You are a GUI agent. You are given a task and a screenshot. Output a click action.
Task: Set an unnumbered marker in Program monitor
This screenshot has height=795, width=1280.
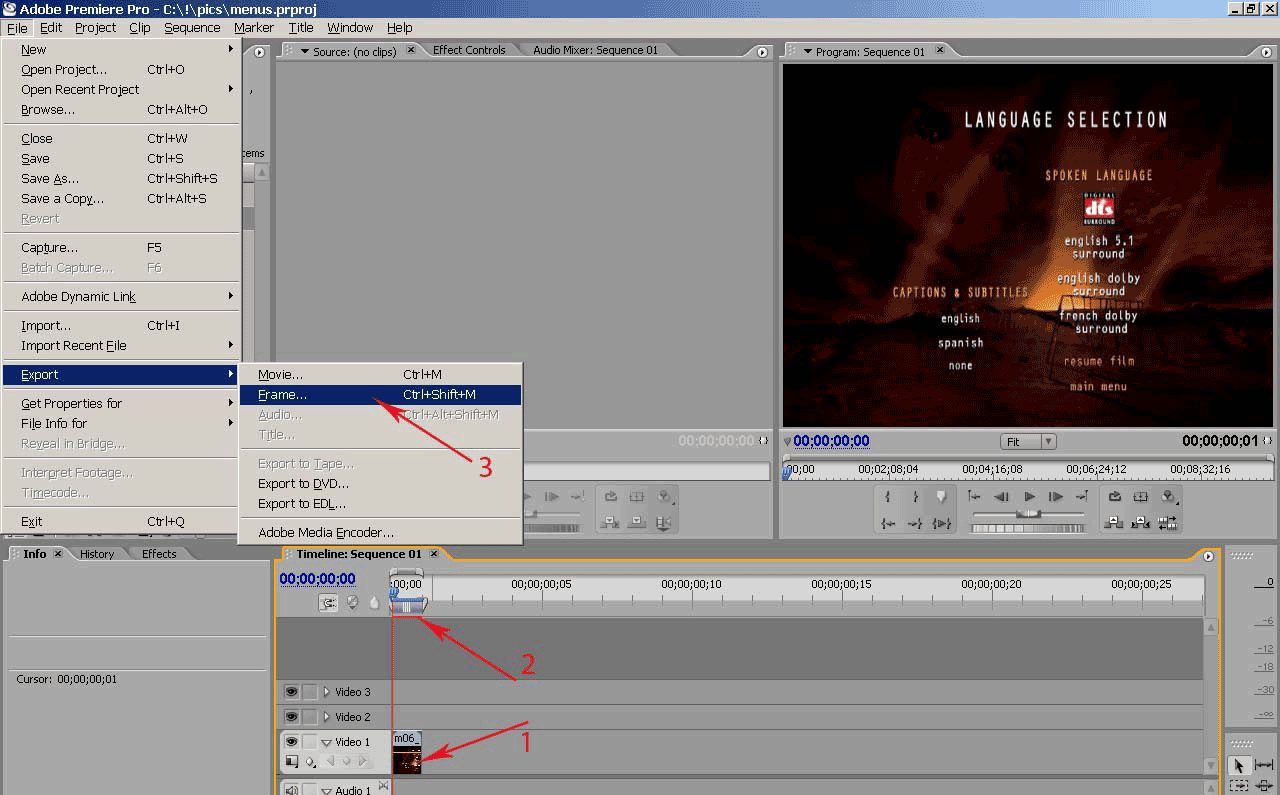[941, 497]
